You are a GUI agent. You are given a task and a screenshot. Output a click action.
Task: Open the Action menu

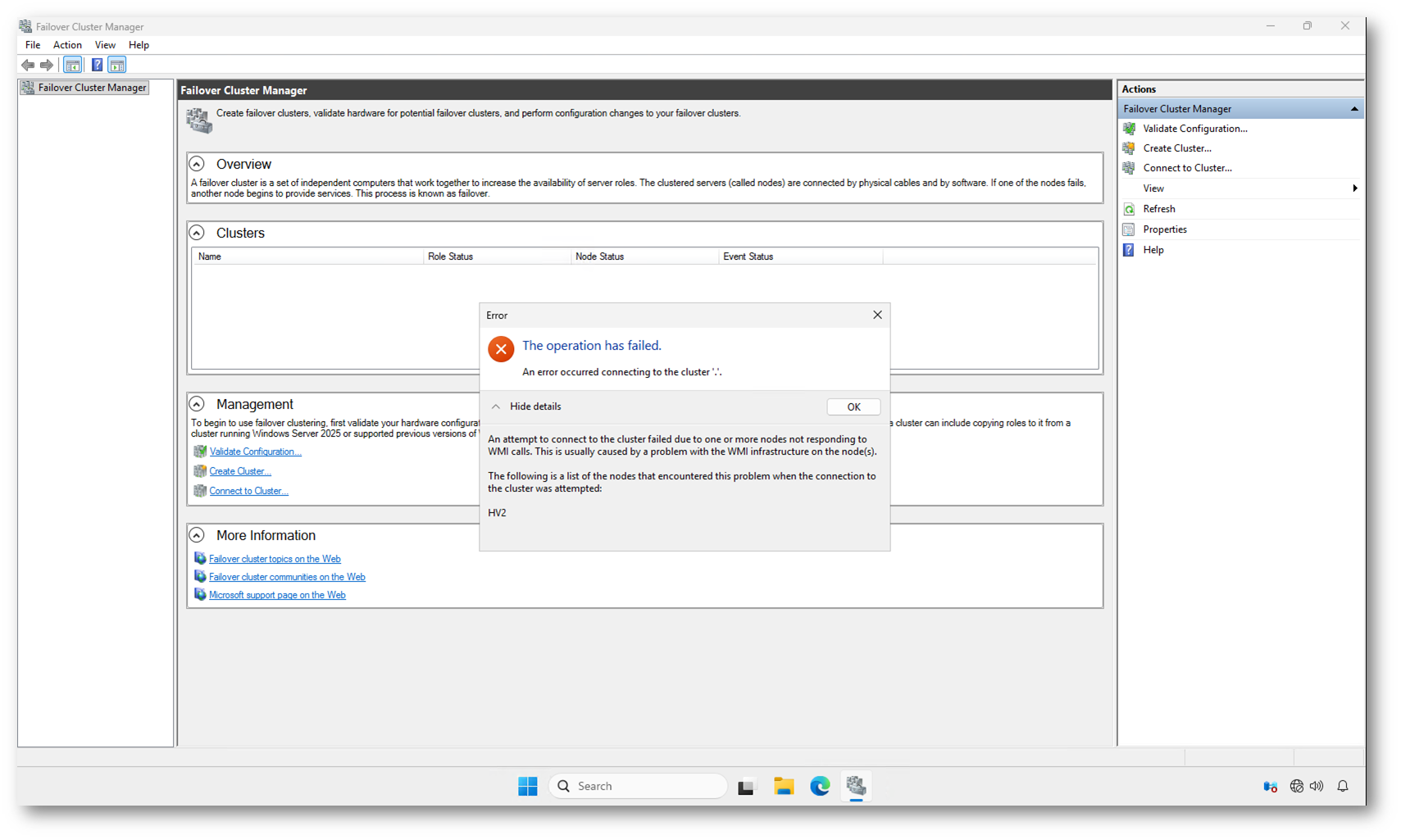67,45
